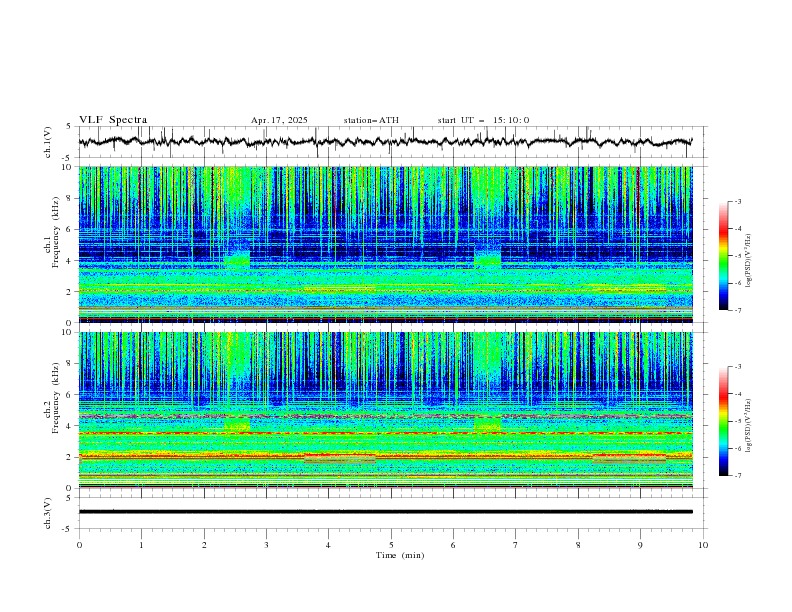Click time axis tick label "3"
792x612 pixels.
coord(266,545)
